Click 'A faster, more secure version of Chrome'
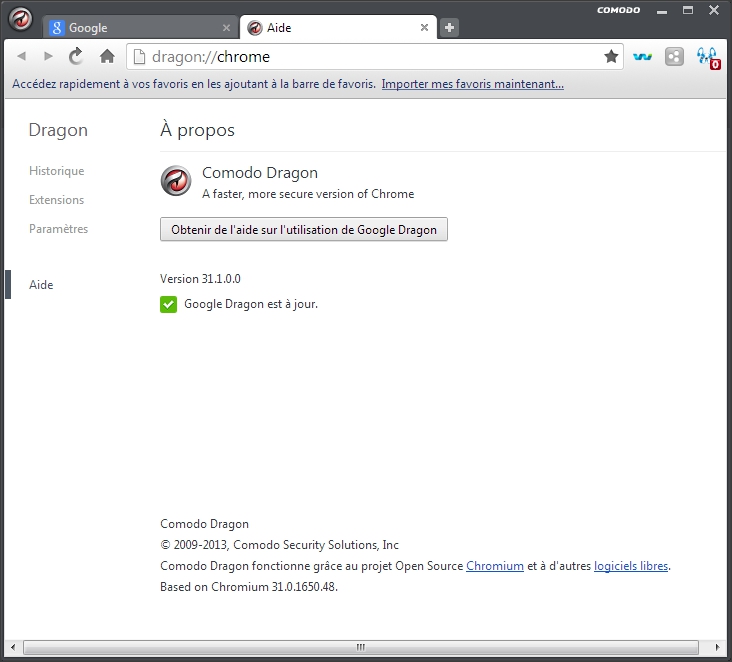 [308, 194]
